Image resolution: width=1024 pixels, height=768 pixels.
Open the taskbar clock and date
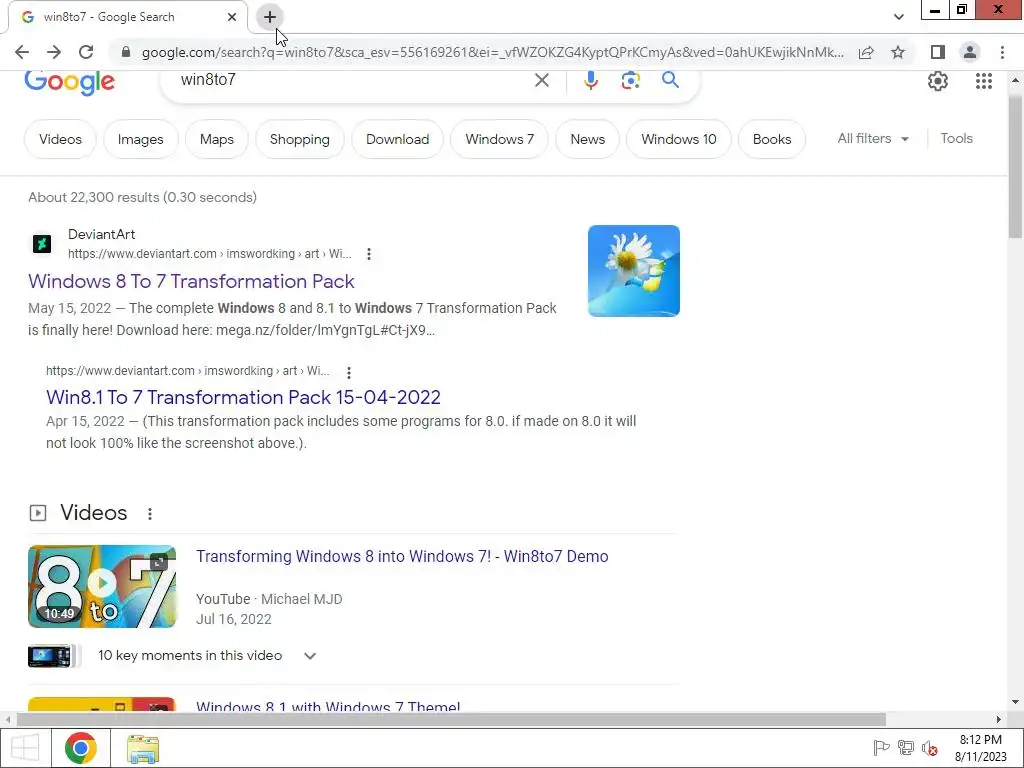pyautogui.click(x=980, y=748)
